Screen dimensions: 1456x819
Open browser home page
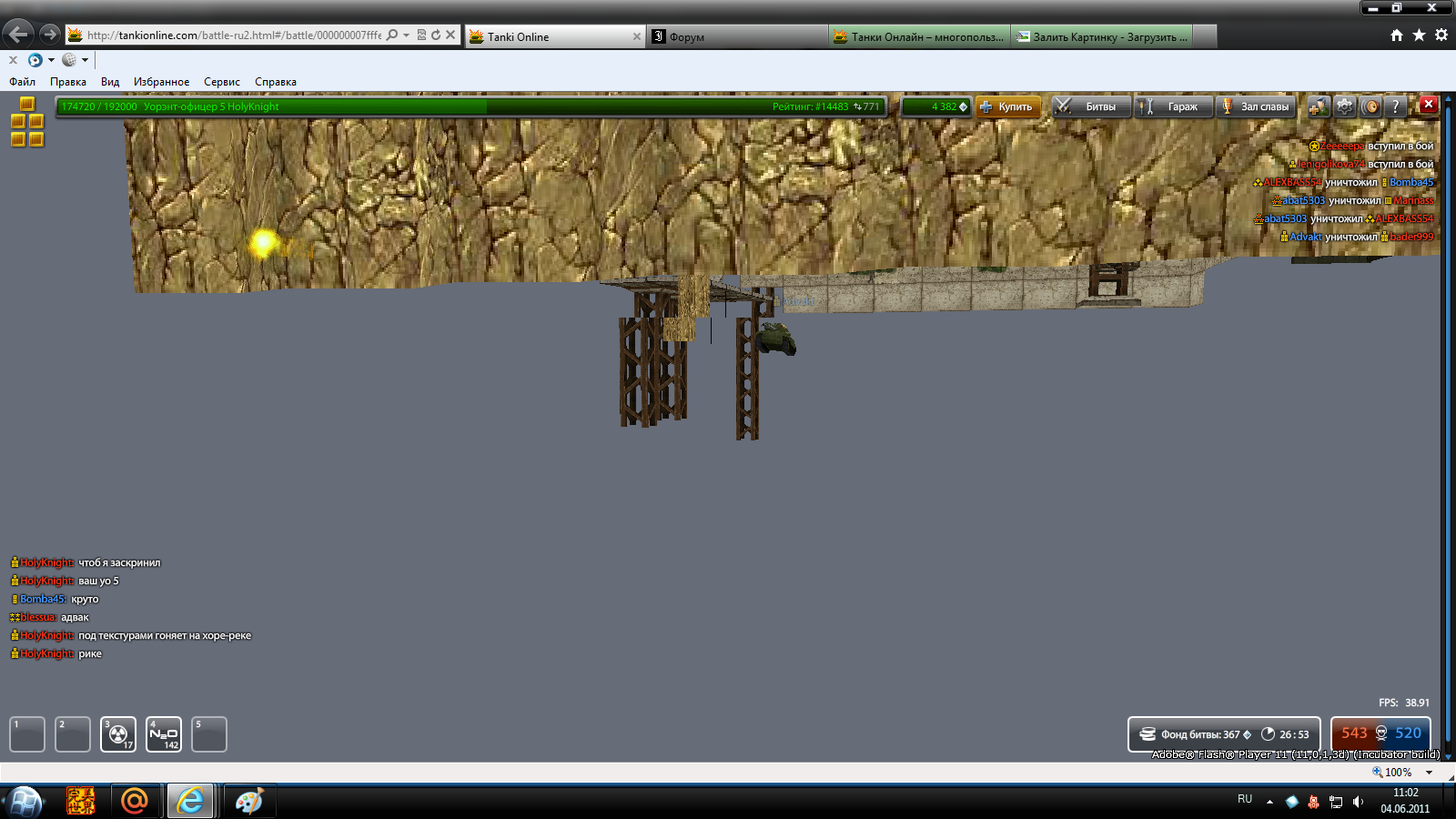point(1397,35)
